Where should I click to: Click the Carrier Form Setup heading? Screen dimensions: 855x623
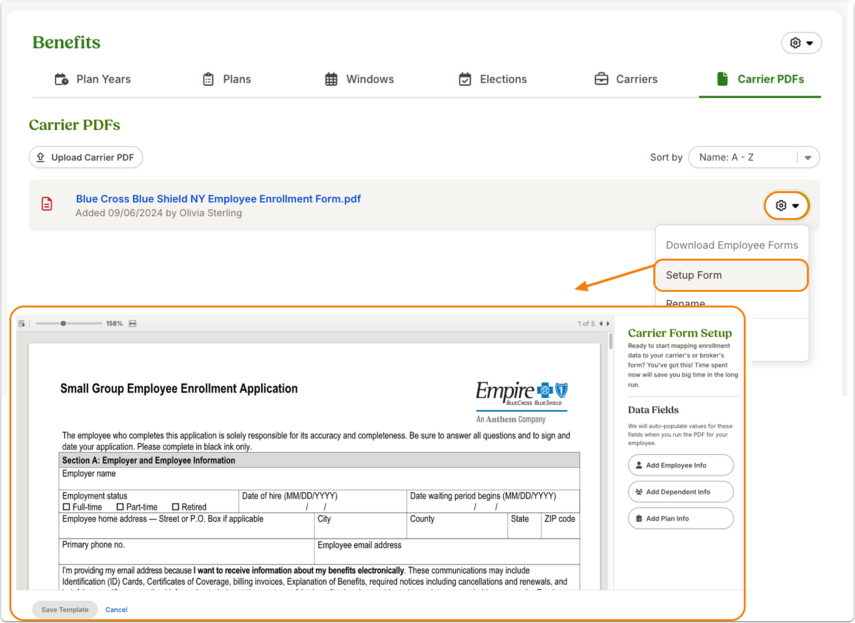(679, 332)
